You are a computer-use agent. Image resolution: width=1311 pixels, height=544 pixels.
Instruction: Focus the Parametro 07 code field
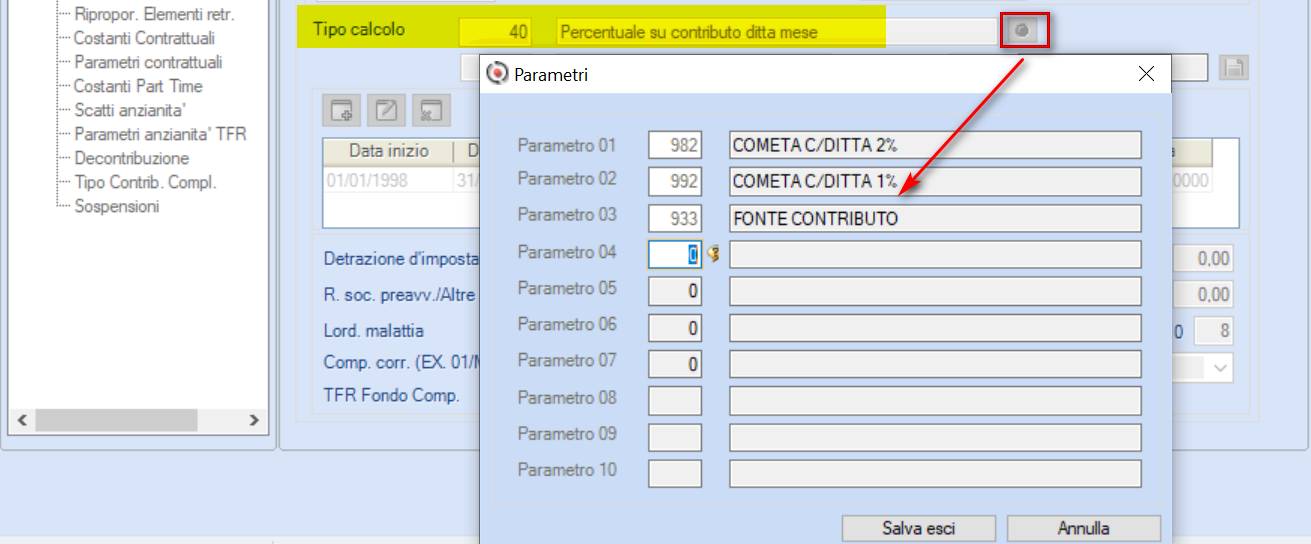point(675,364)
